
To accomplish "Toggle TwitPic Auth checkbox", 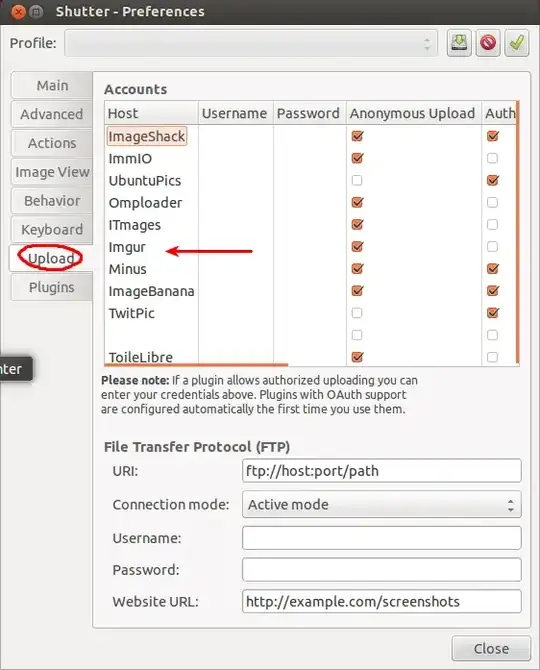I will [493, 313].
